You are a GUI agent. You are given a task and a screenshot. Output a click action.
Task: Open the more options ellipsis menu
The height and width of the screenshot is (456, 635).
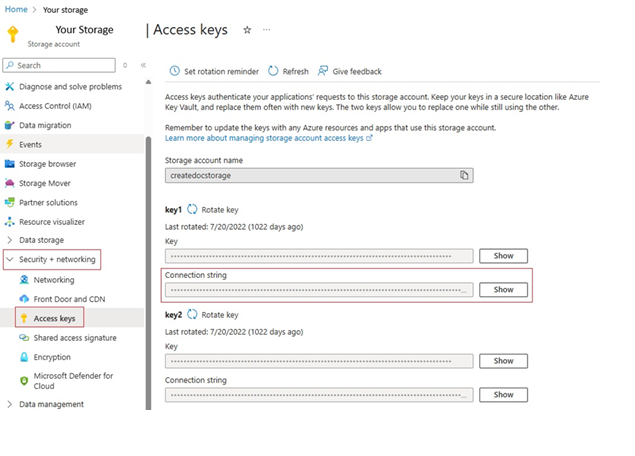point(266,30)
